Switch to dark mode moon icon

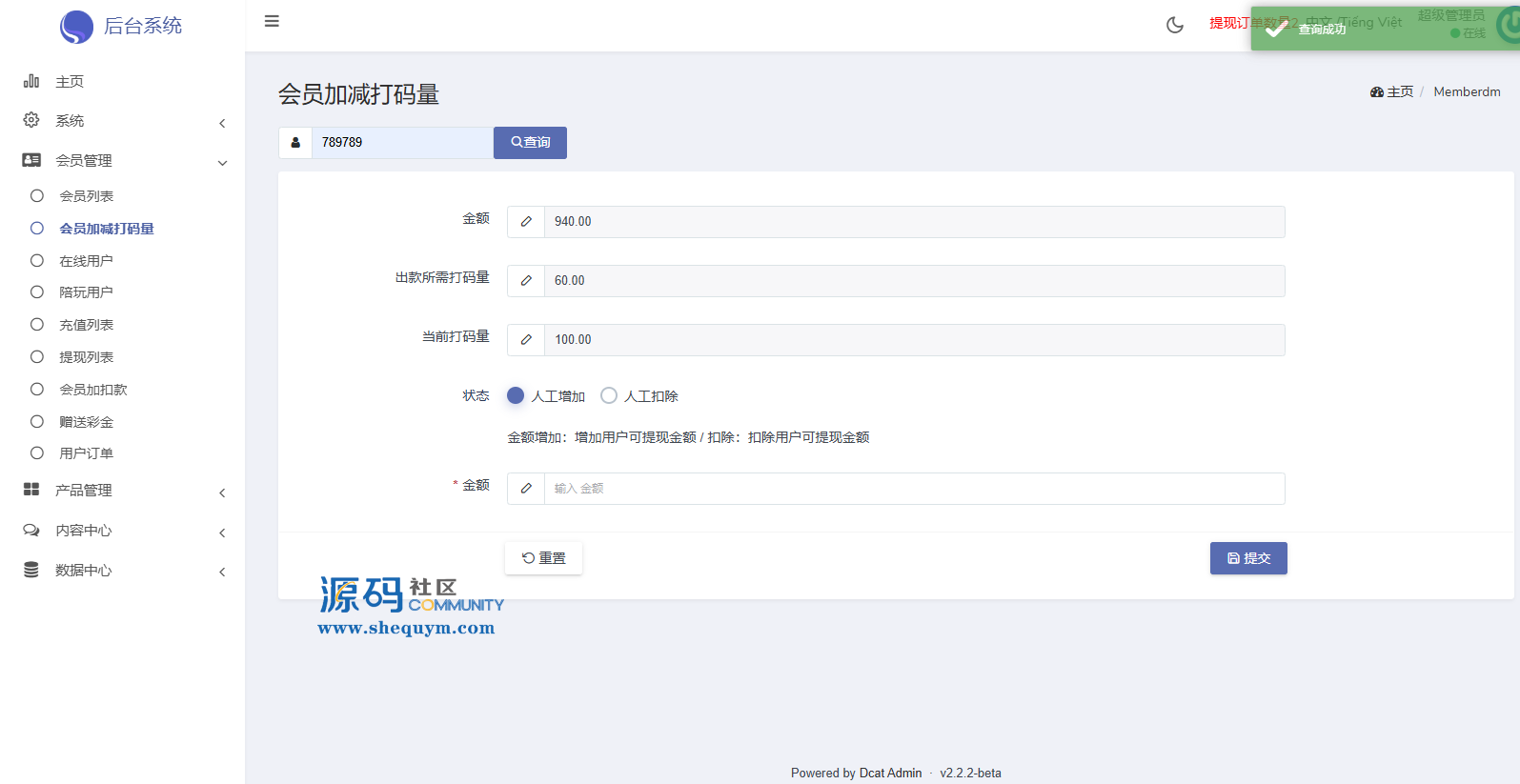1175,25
